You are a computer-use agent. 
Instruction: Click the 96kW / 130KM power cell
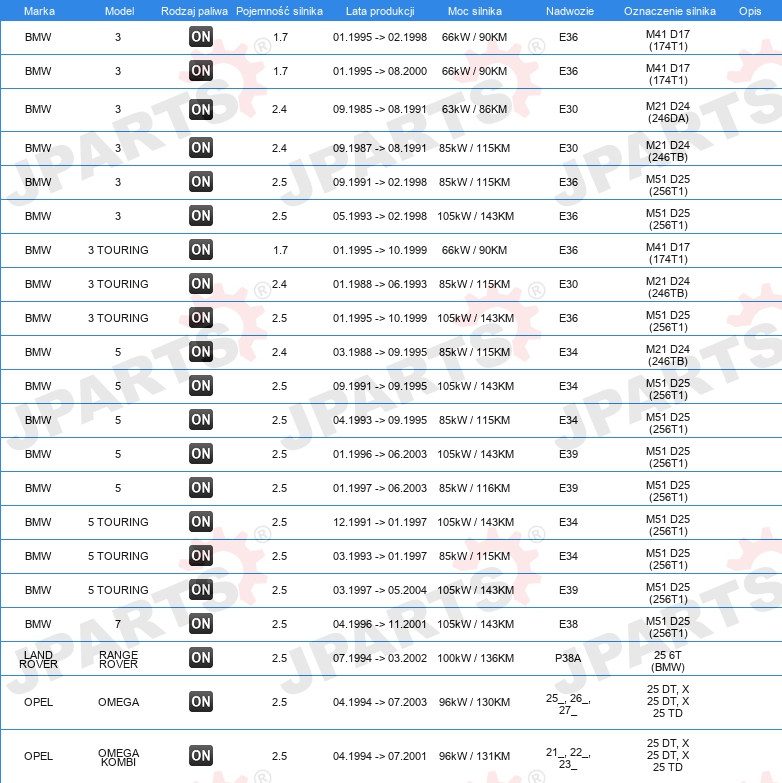tap(474, 702)
